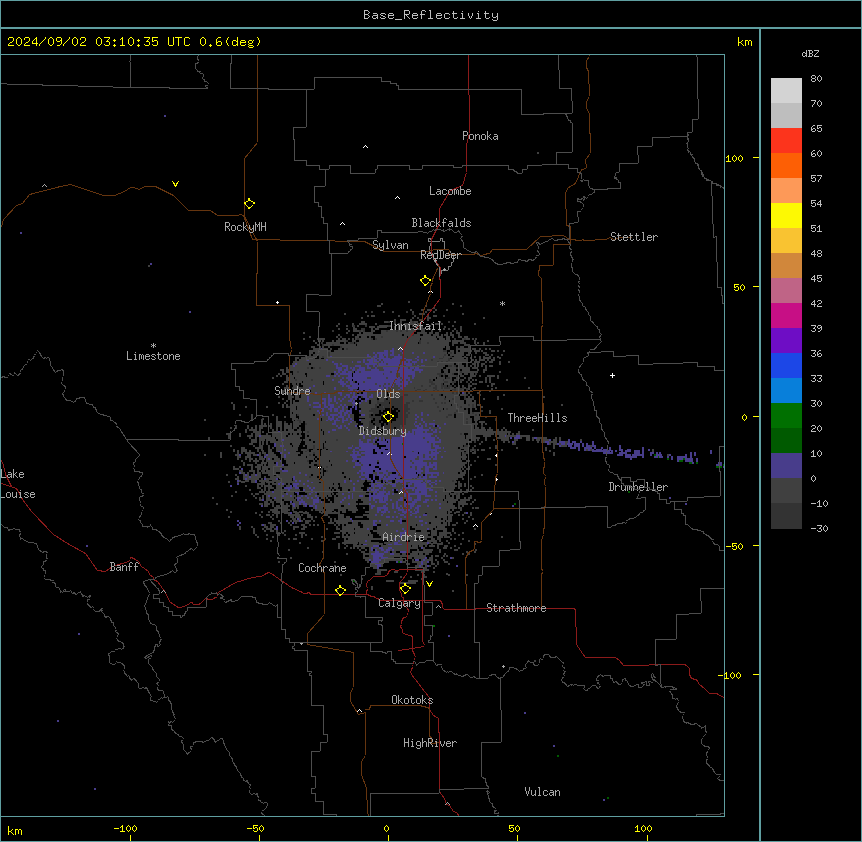Click the yellow radar site diamond between Olds and Didsbury

tap(388, 416)
